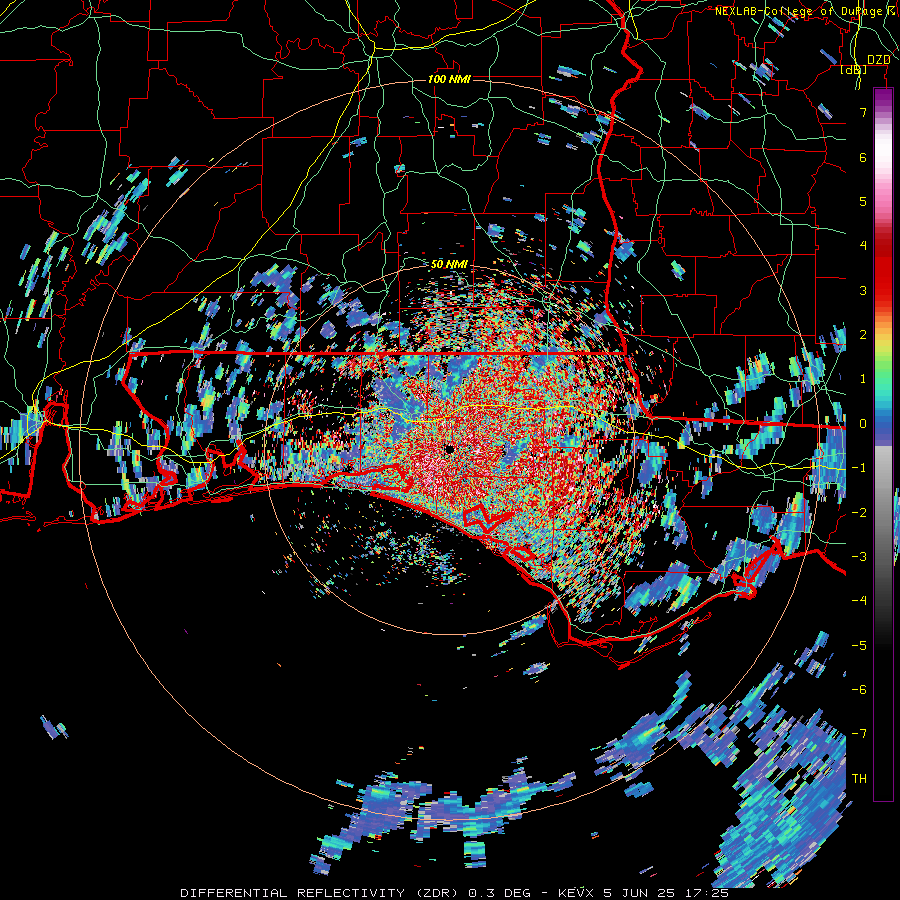Click the color scale label "0"
This screenshot has width=900, height=900.
click(863, 424)
